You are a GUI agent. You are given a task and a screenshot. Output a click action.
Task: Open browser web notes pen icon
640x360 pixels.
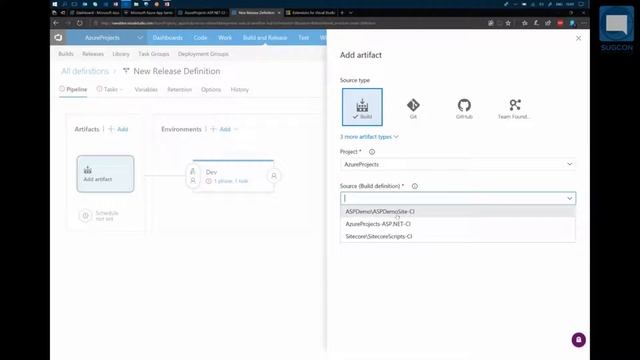click(536, 23)
